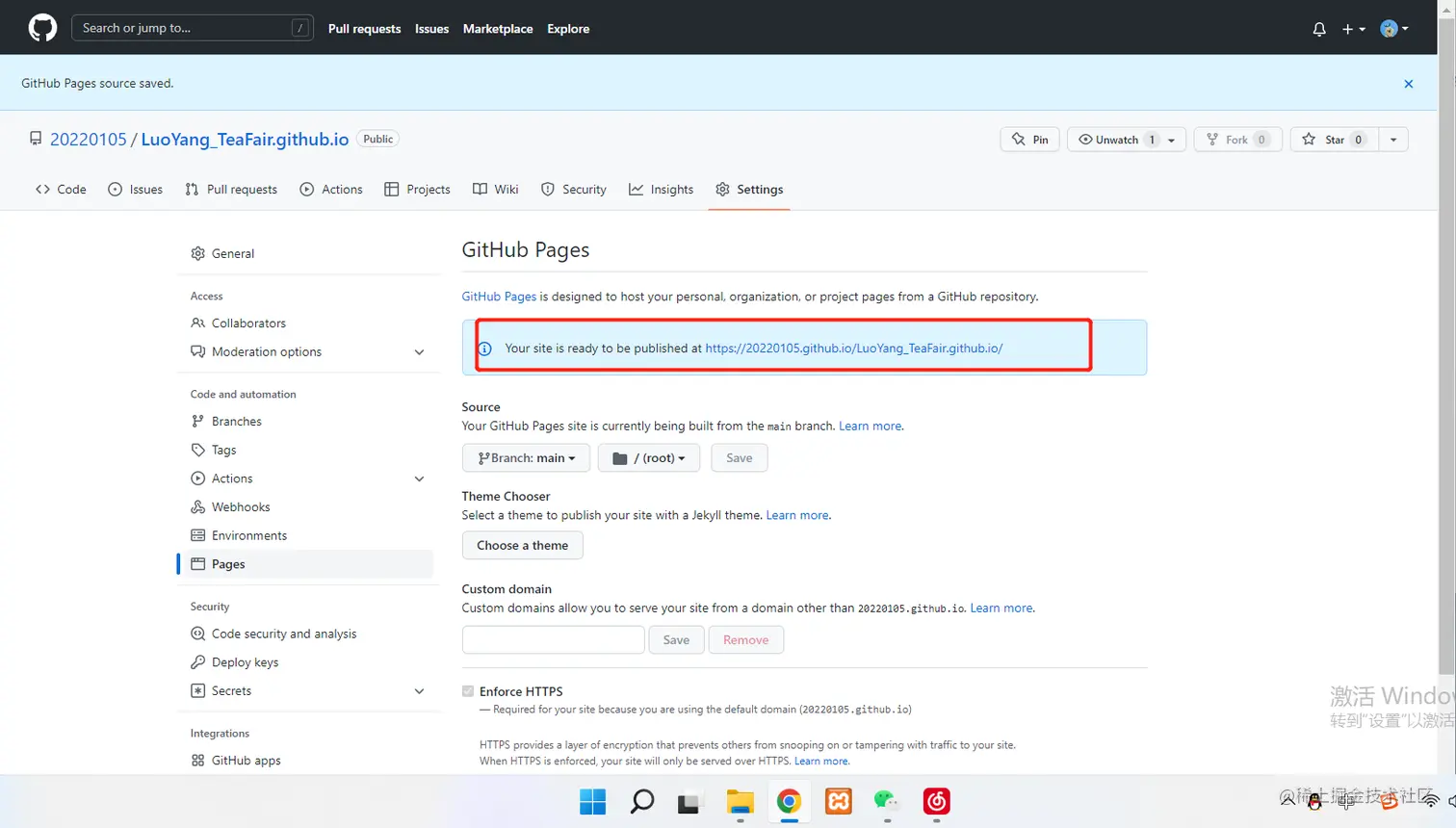Open Learn more link about HTTPS
Screen dimensions: 1456x828
[821, 762]
